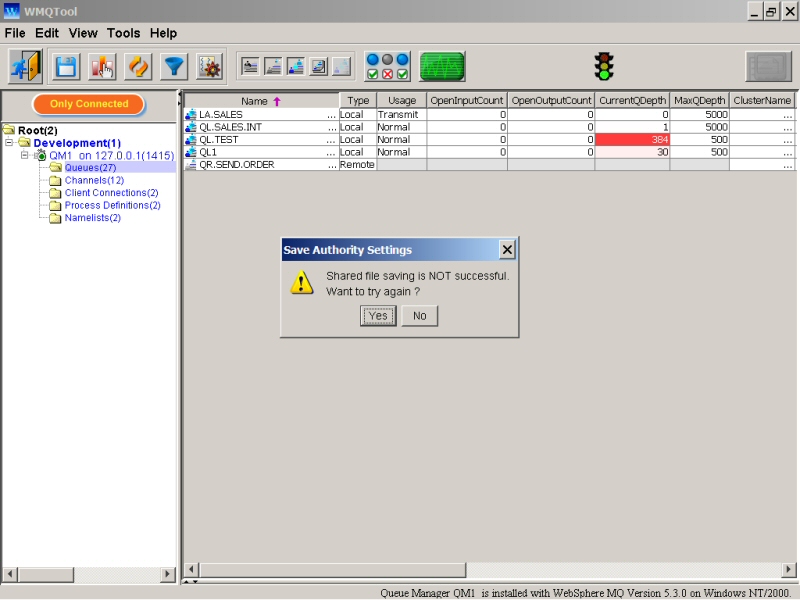Screen dimensions: 800x600
Task: Click the green oscilloscope monitor icon
Action: 442,66
